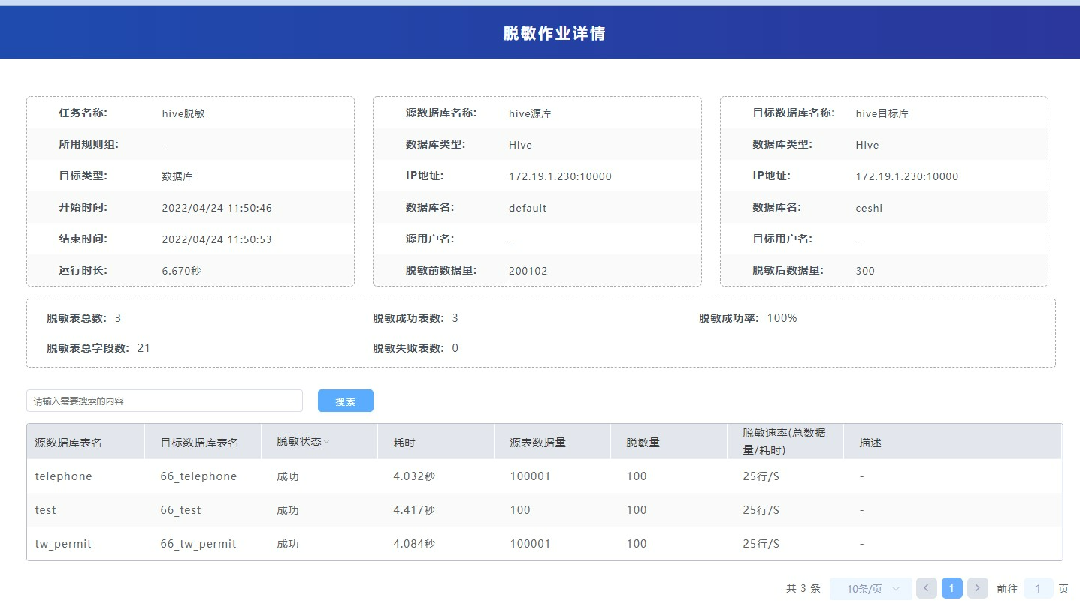This screenshot has width=1080, height=607.
Task: Select the telephone table row
Action: (x=63, y=476)
